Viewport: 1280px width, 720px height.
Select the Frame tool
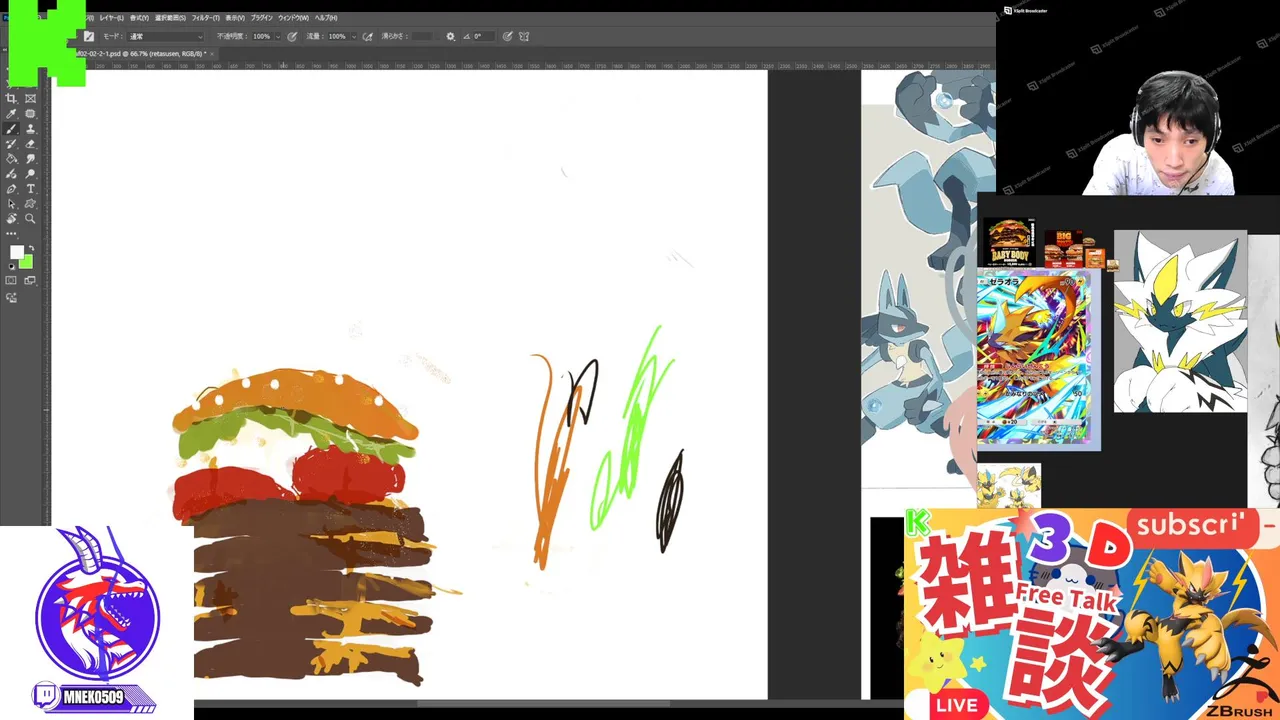click(x=30, y=98)
